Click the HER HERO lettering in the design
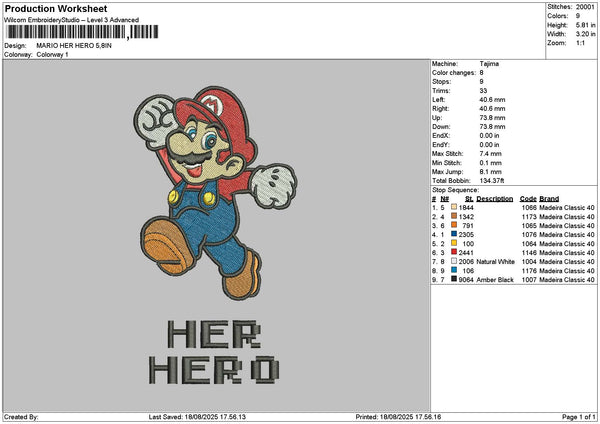600x424 pixels. pos(214,352)
